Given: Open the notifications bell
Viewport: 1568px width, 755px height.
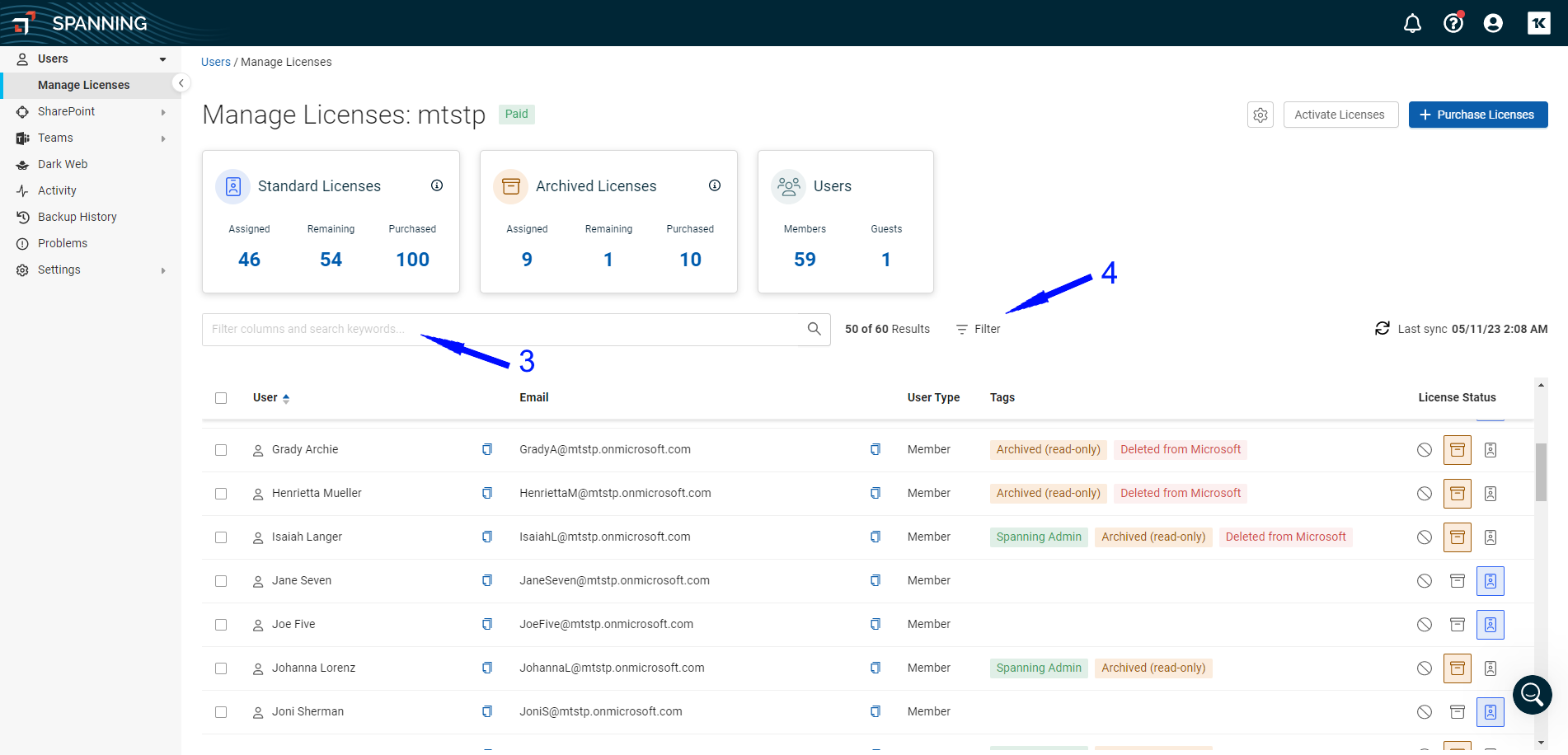Looking at the screenshot, I should point(1412,24).
